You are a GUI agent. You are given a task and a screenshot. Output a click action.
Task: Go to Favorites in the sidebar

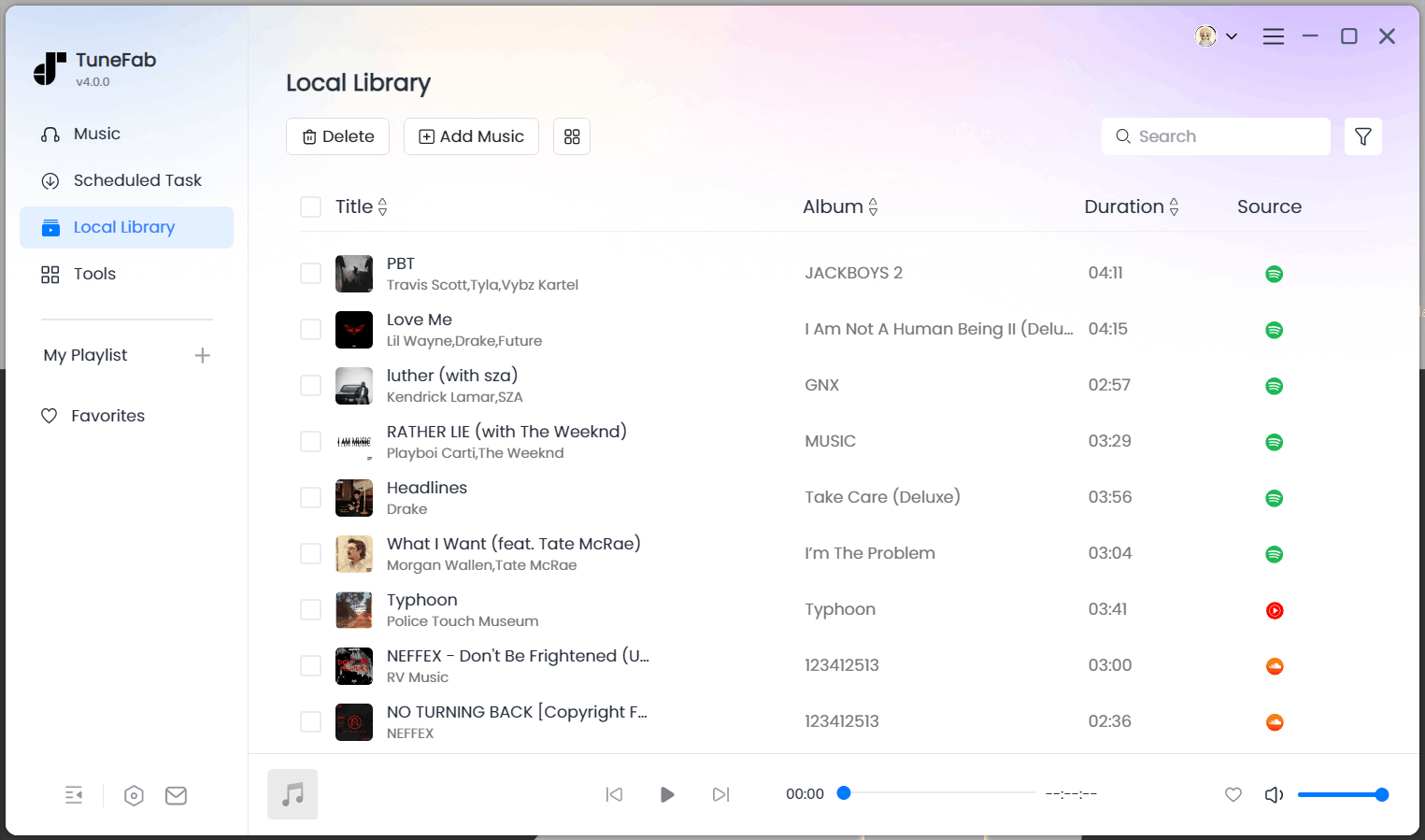tap(107, 415)
